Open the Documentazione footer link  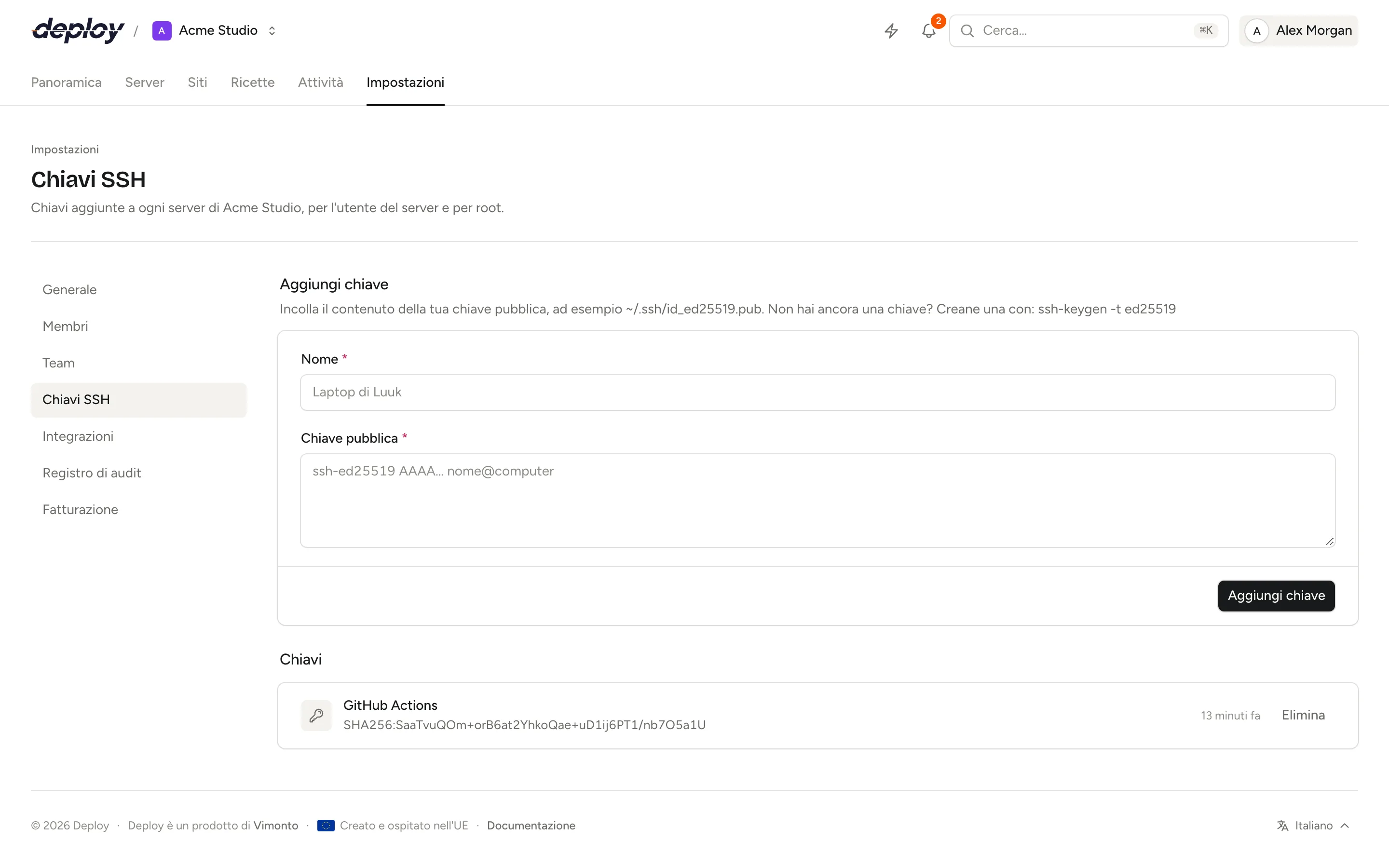coord(531,826)
